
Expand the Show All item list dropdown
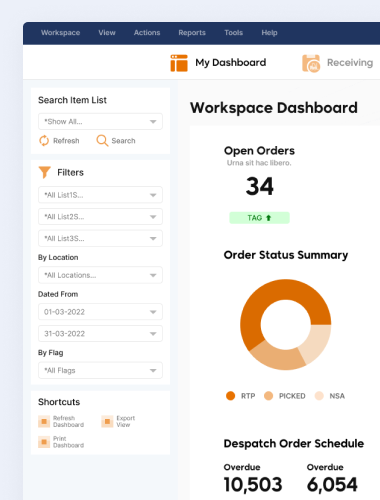point(100,121)
